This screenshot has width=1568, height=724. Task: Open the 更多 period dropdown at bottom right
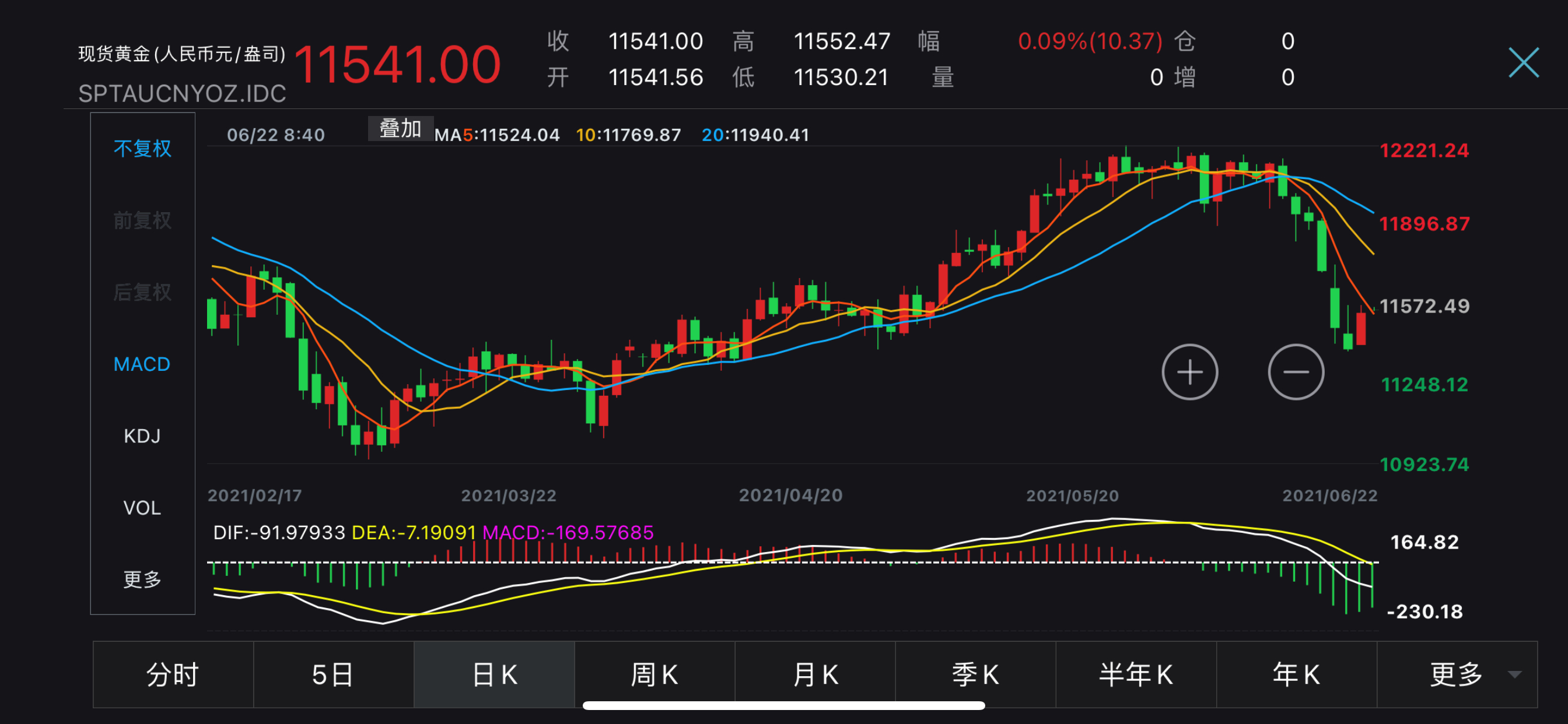[1455, 674]
